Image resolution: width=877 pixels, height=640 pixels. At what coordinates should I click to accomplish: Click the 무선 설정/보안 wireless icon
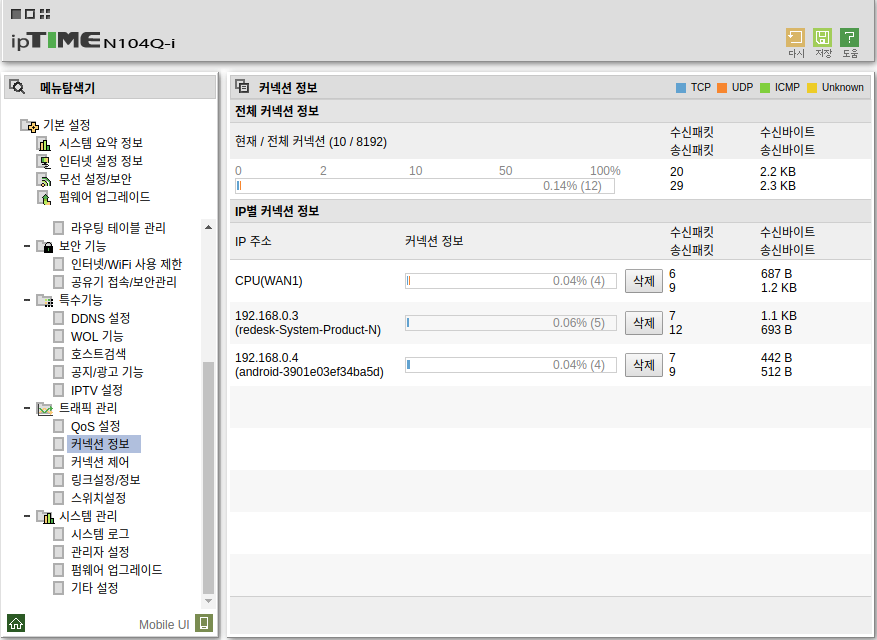click(x=44, y=179)
